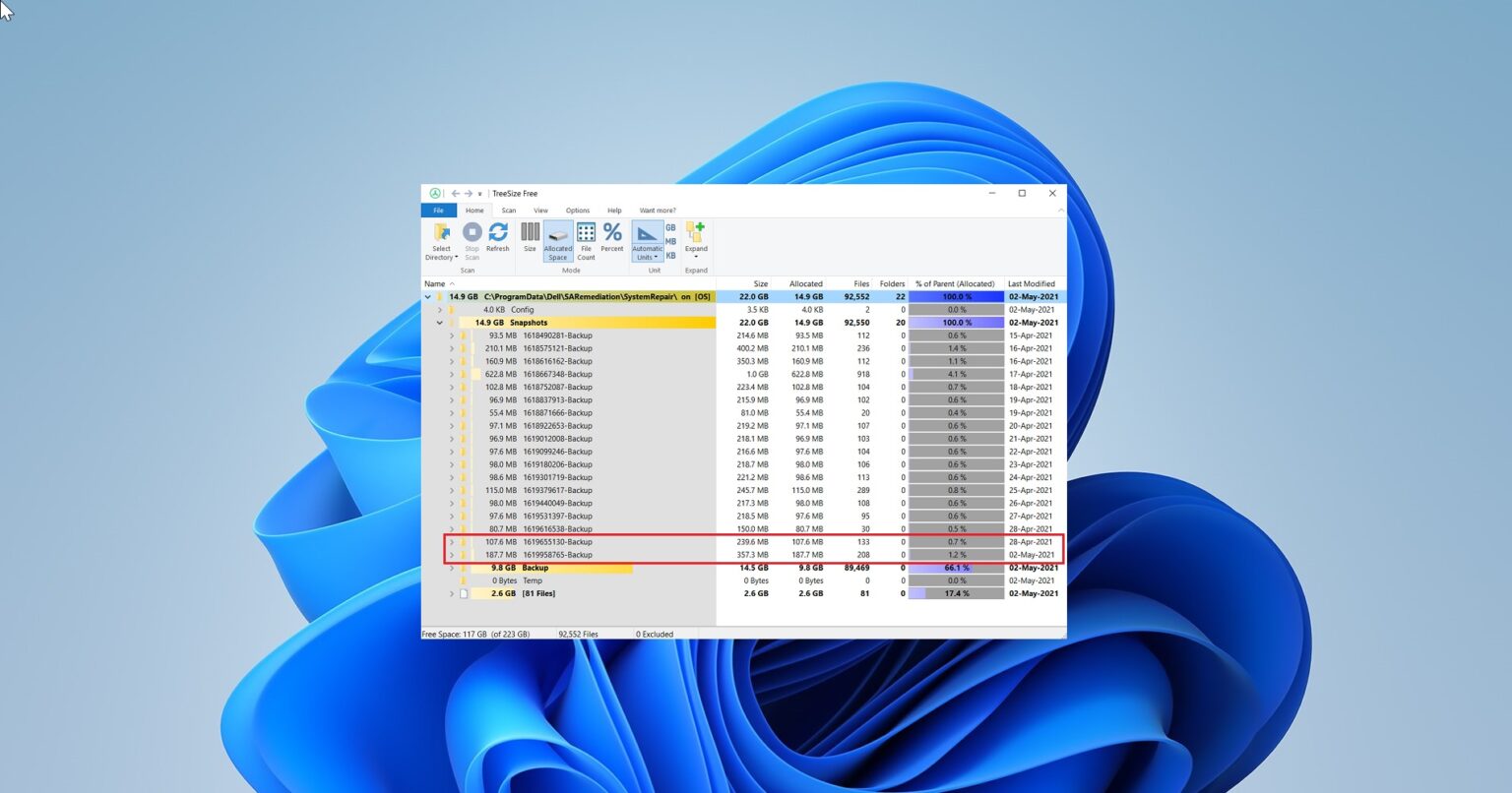Open the File menu button
Image resolution: width=1512 pixels, height=793 pixels.
(439, 210)
